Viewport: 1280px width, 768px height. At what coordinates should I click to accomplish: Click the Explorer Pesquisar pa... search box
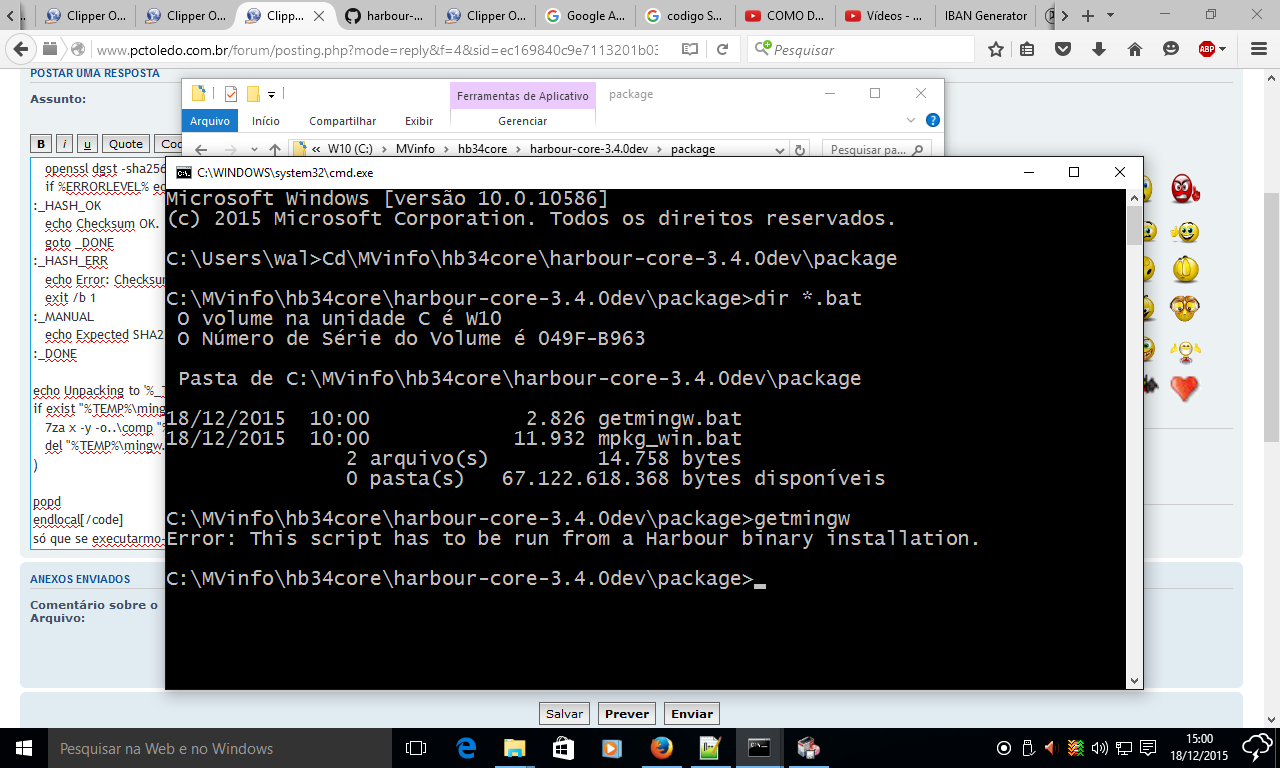pos(877,150)
